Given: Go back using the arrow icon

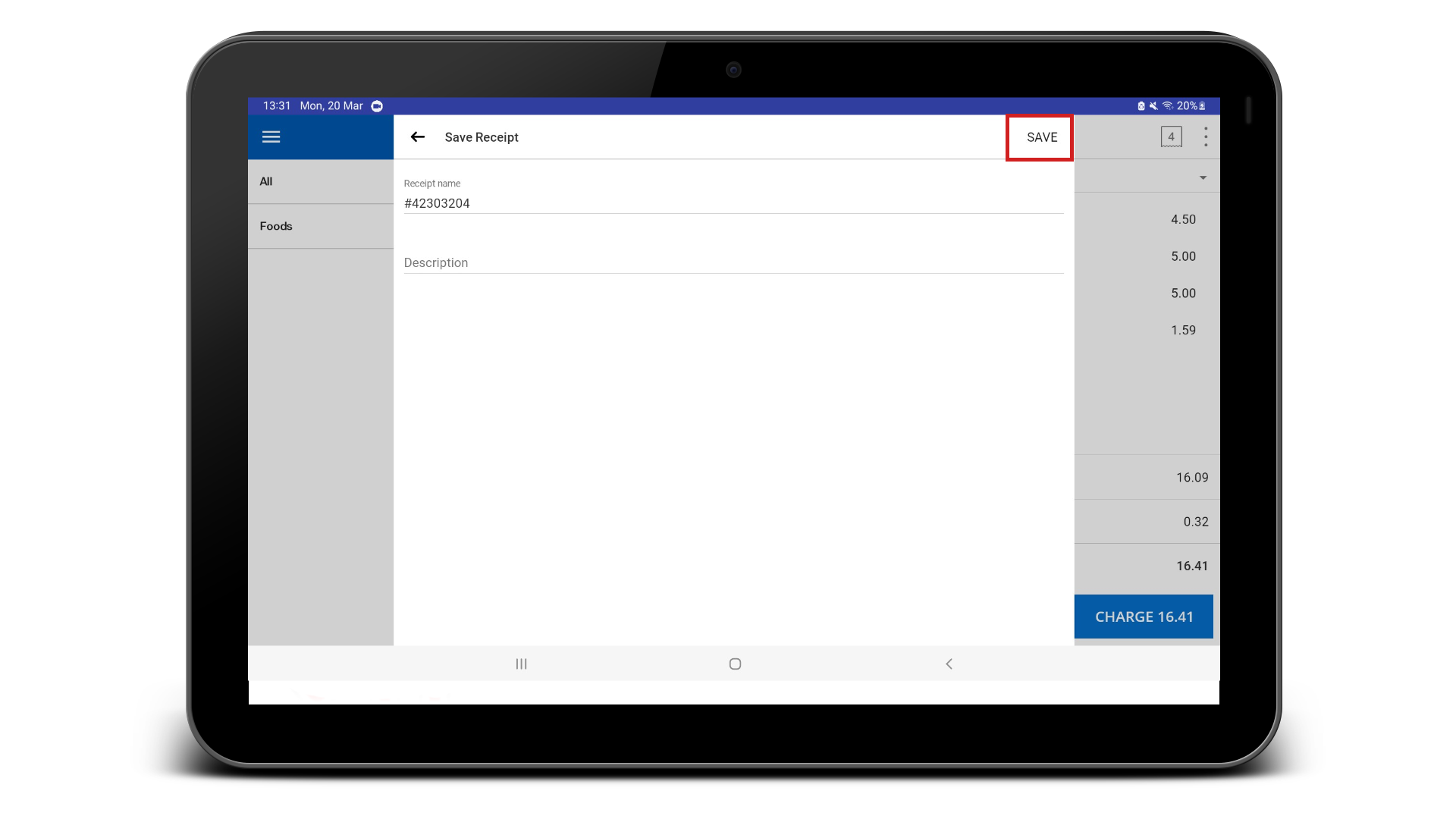Looking at the screenshot, I should click(417, 137).
